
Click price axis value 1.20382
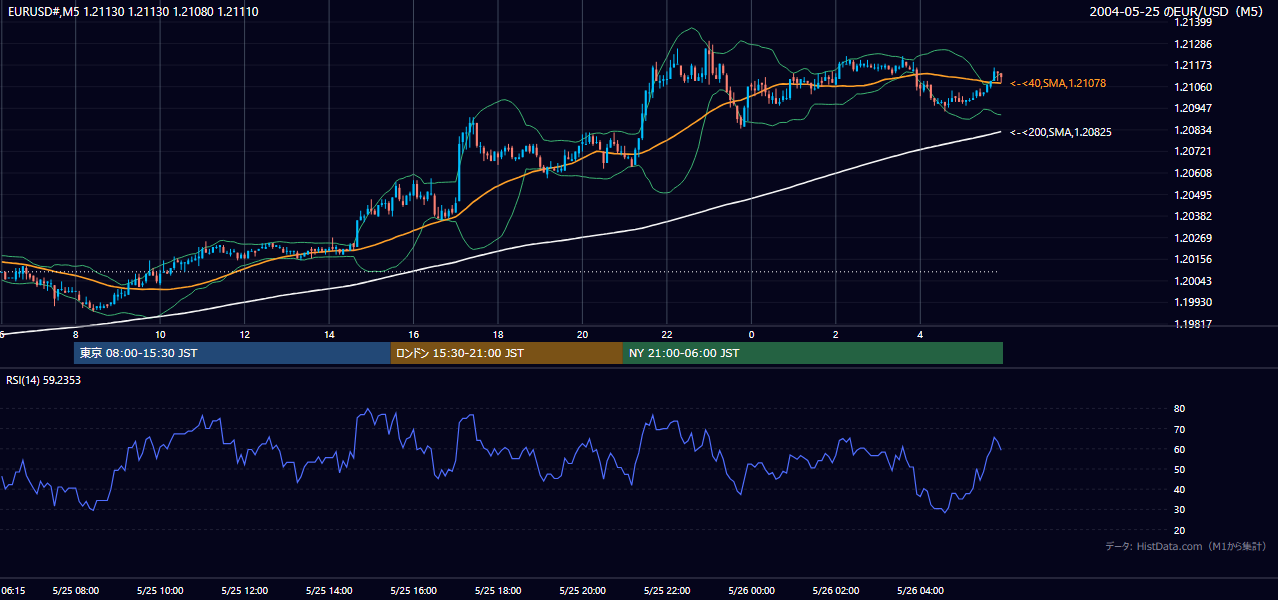1194,216
